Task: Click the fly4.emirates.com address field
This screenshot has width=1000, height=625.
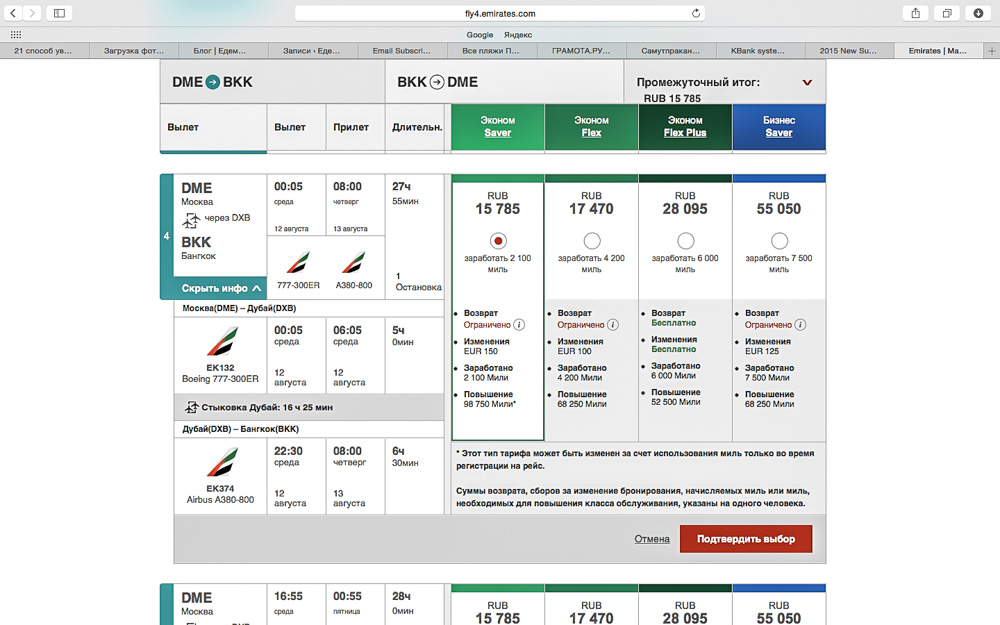Action: [x=500, y=13]
